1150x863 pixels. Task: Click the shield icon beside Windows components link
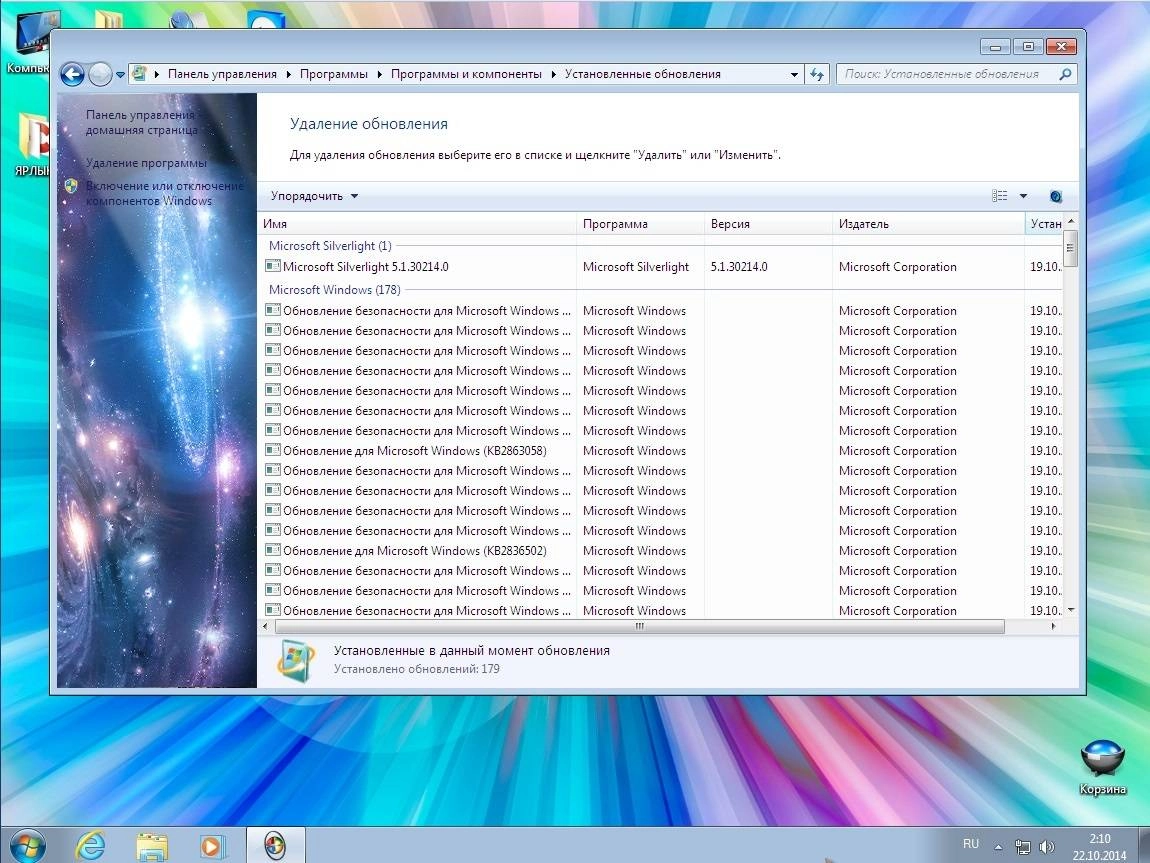click(71, 186)
